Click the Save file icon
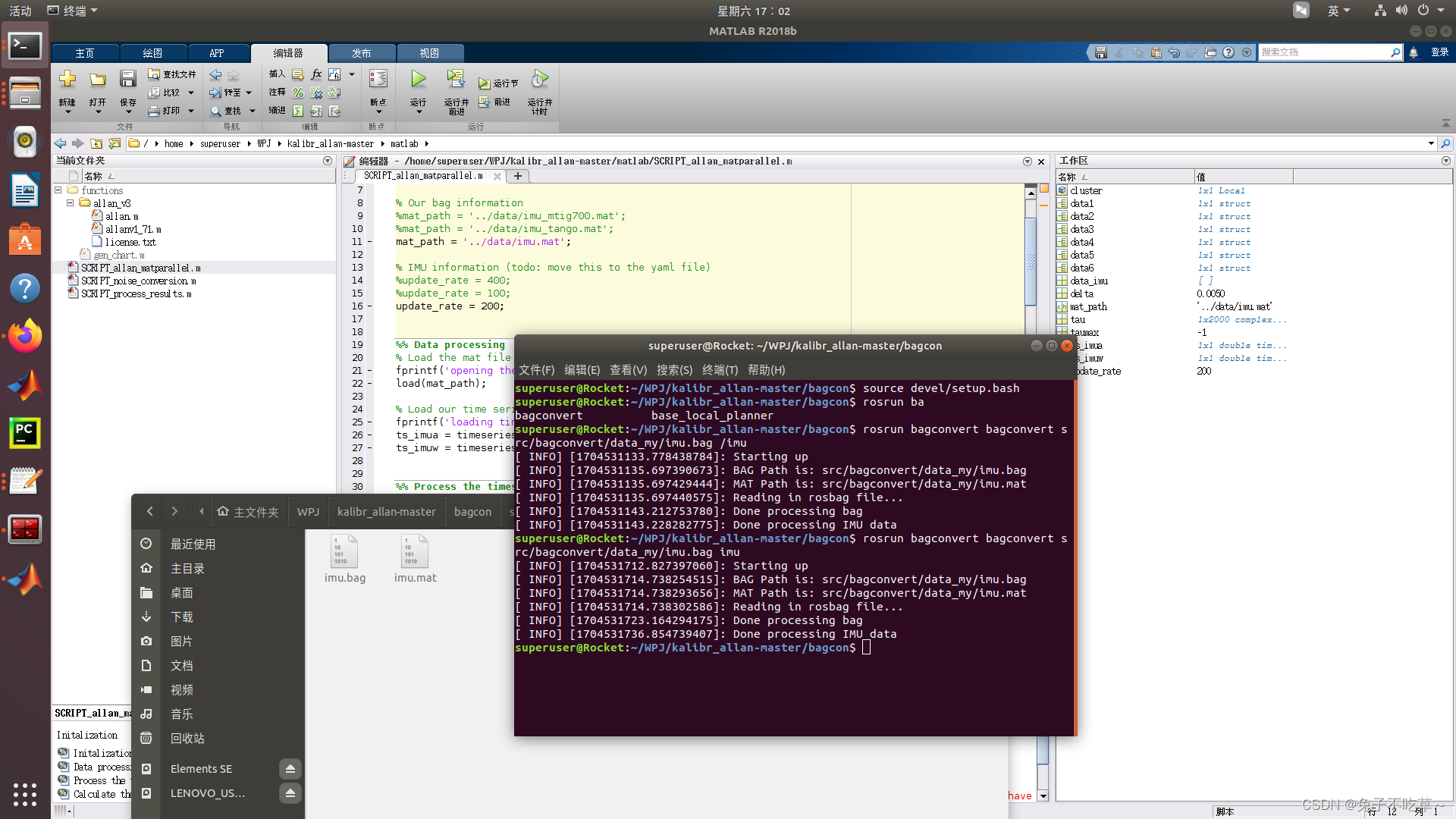Image resolution: width=1456 pixels, height=819 pixels. click(x=127, y=79)
